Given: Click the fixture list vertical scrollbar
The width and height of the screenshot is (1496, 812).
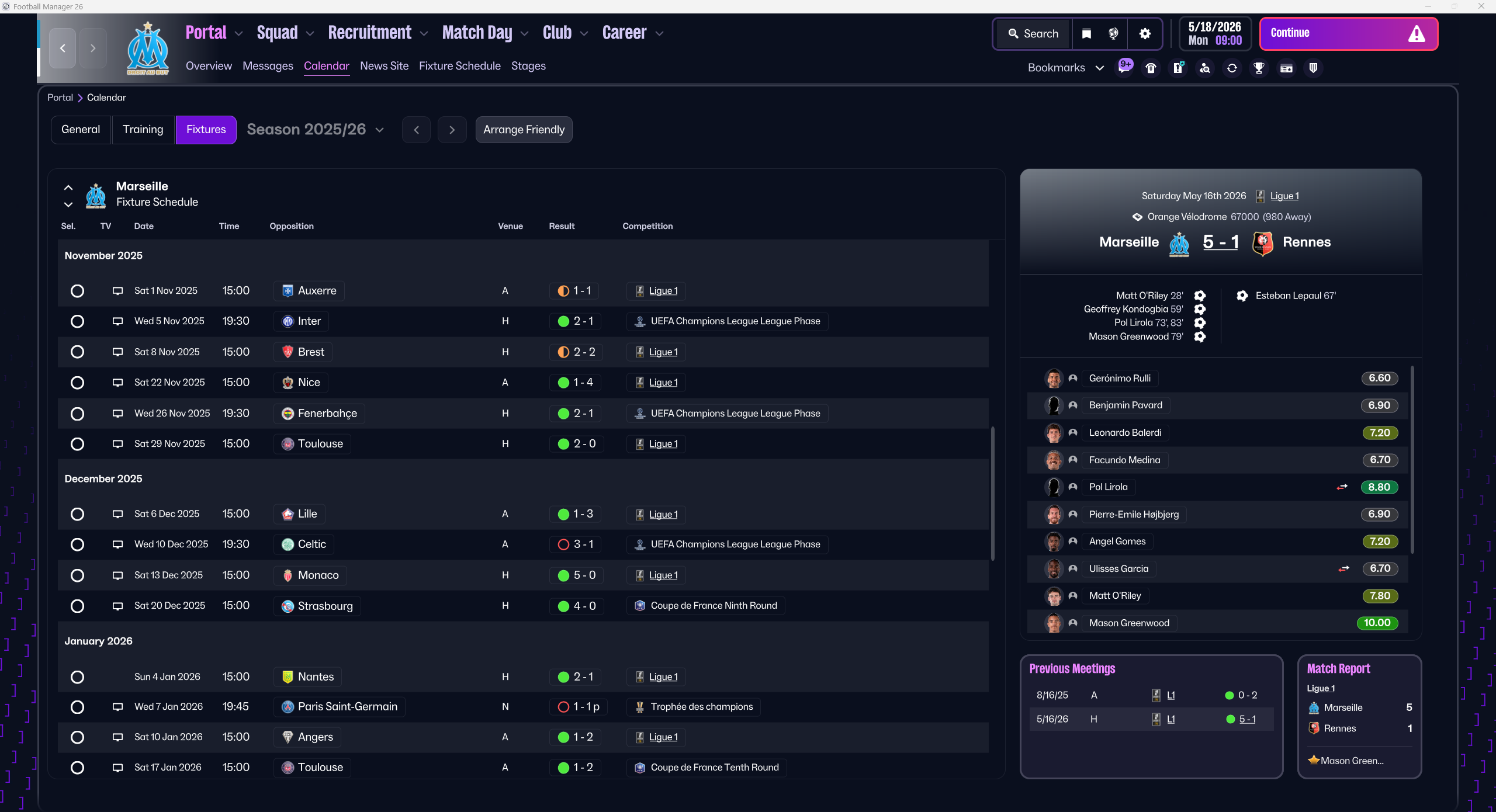Looking at the screenshot, I should click(x=992, y=494).
